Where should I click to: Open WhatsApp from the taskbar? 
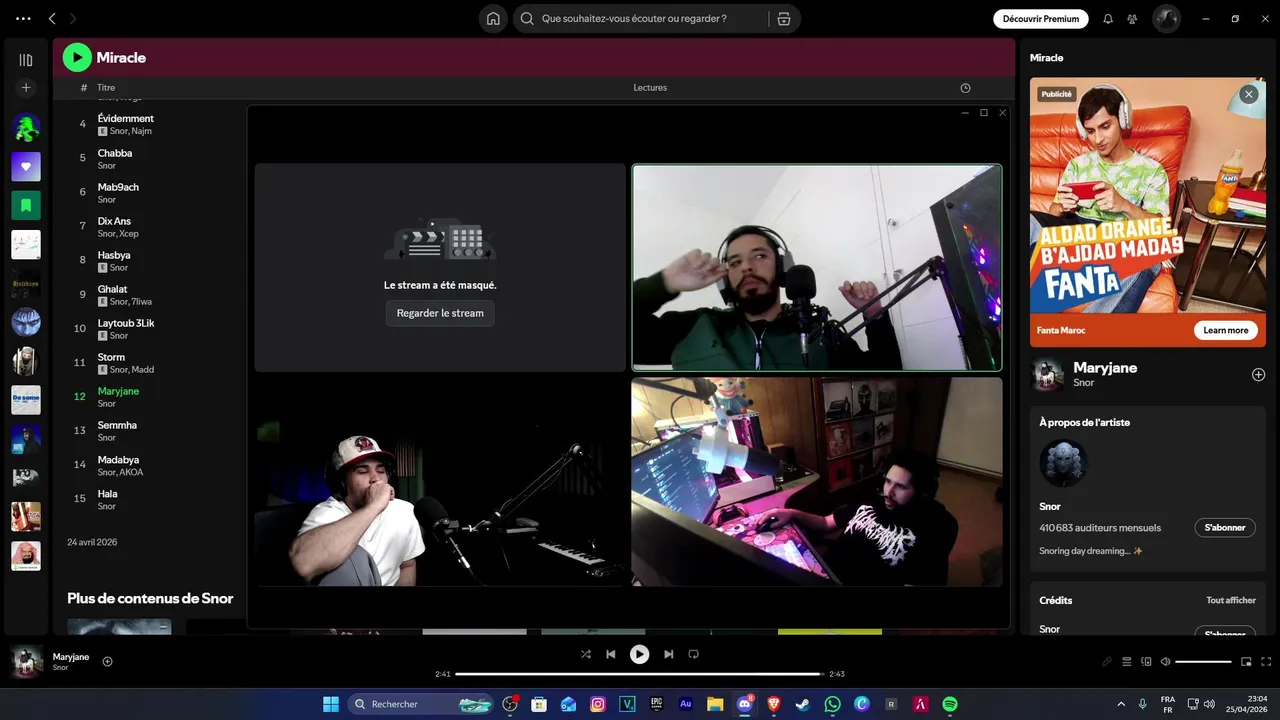[x=832, y=704]
